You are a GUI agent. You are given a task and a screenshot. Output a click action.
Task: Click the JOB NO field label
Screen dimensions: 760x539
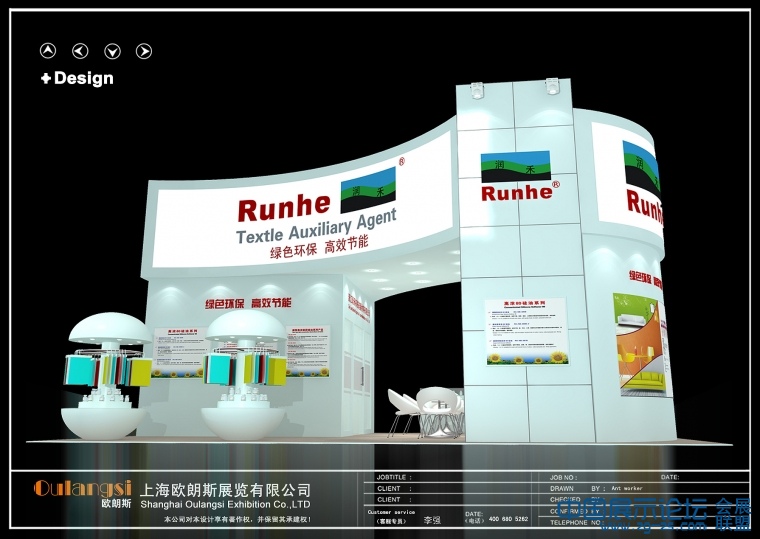[x=563, y=477]
